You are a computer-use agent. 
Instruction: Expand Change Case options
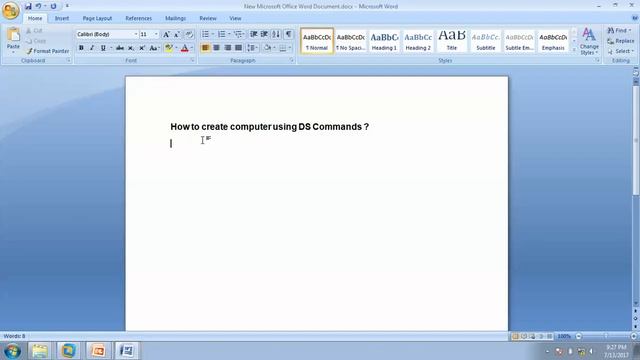click(x=154, y=48)
